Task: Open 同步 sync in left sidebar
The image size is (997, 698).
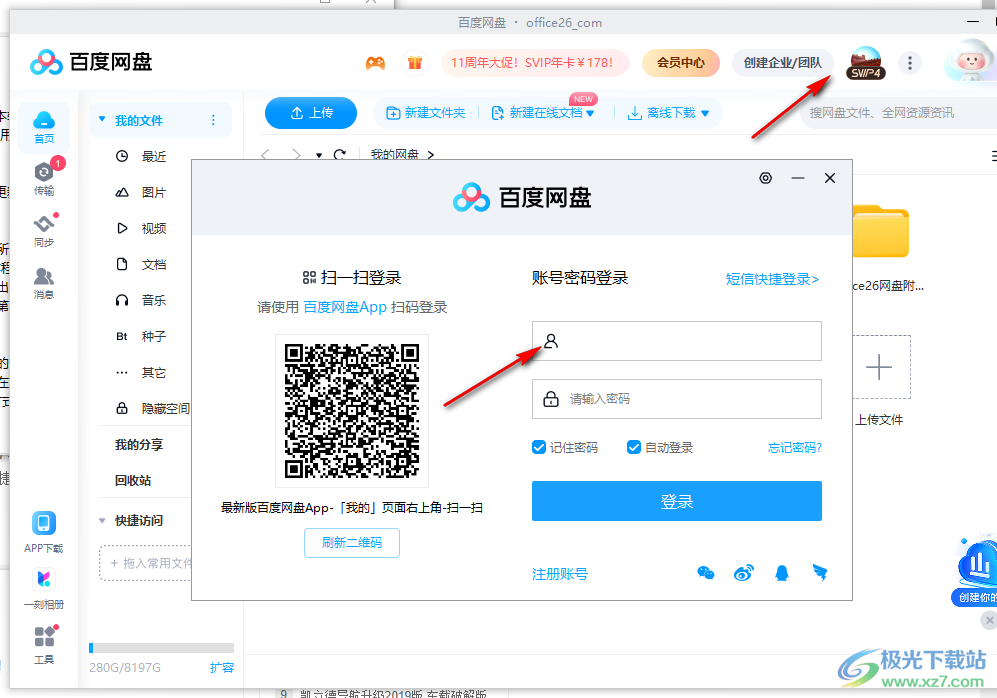Action: 44,230
